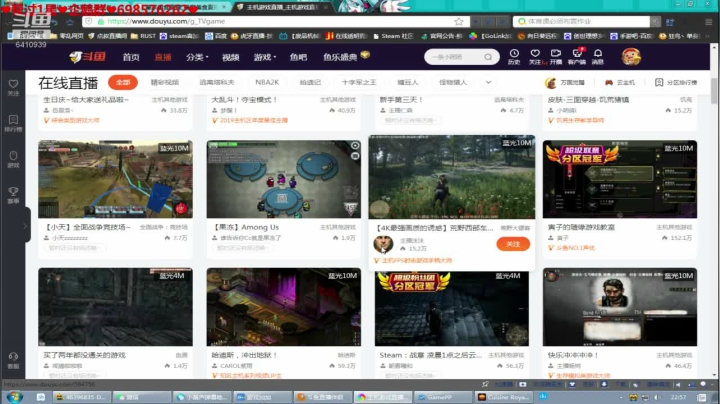720x404 pixels.
Task: Expand more category tags with the chevron
Action: click(x=488, y=82)
